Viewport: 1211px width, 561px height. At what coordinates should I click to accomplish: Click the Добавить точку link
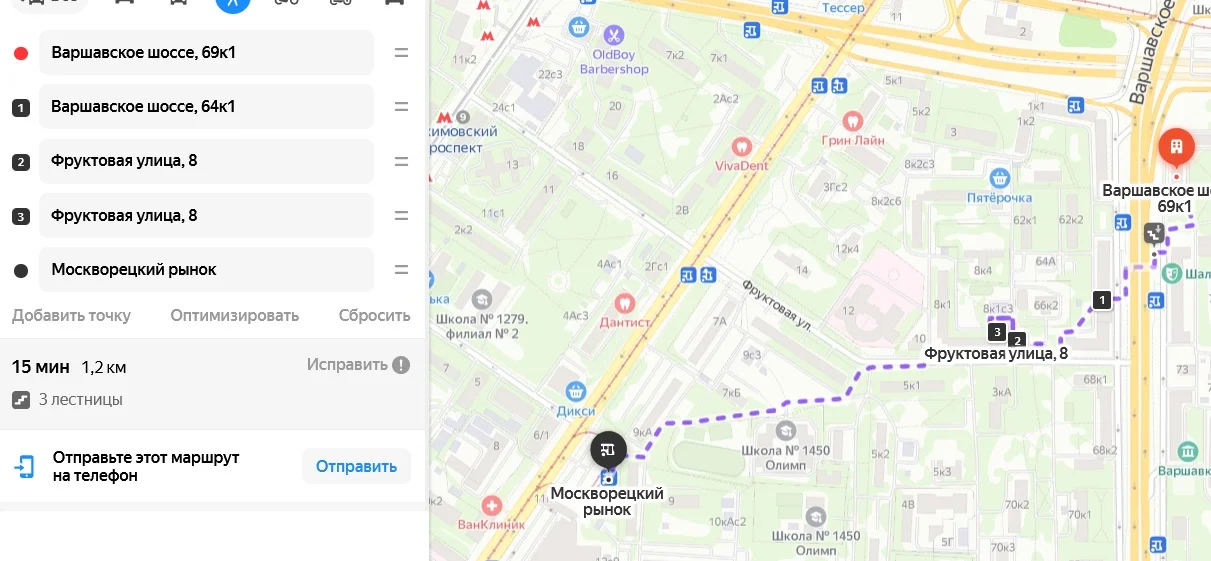pyautogui.click(x=71, y=315)
